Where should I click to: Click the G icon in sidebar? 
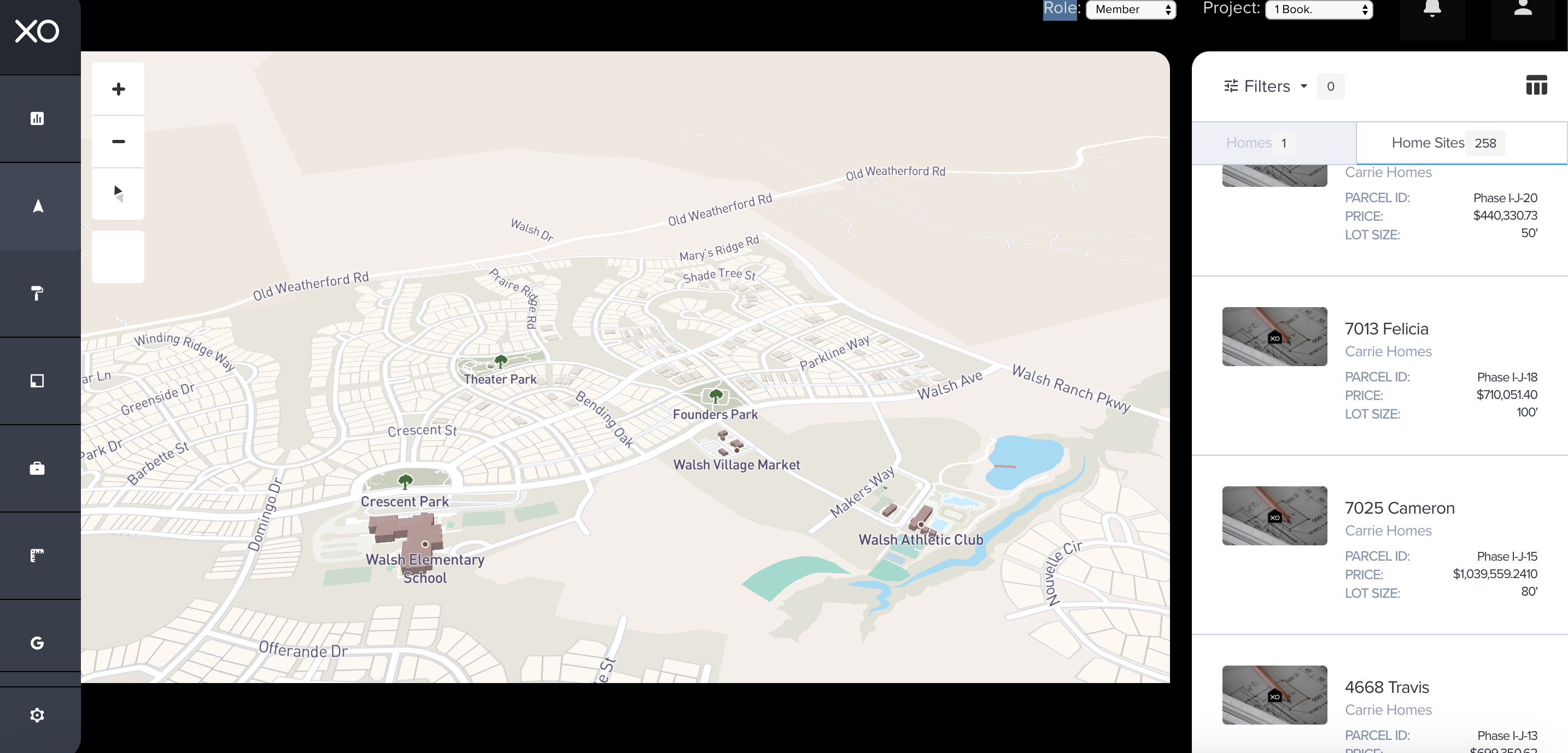point(37,643)
